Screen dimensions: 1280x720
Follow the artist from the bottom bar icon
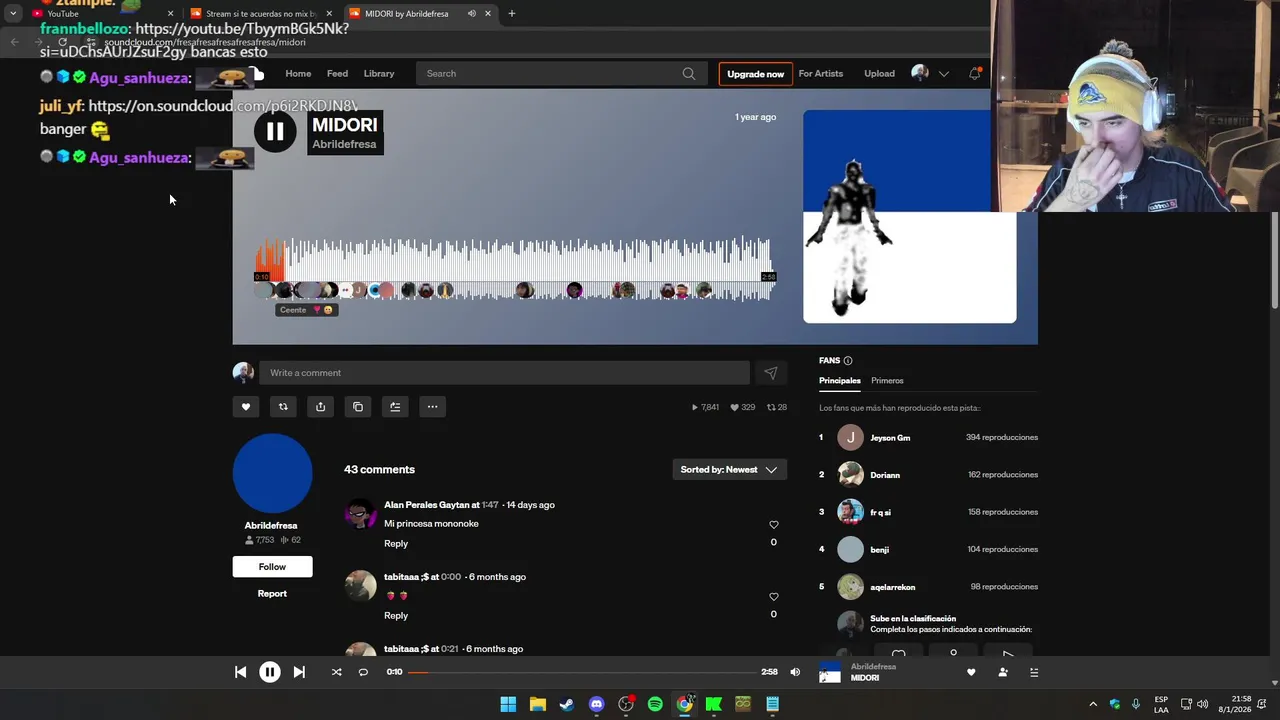pyautogui.click(x=1003, y=673)
